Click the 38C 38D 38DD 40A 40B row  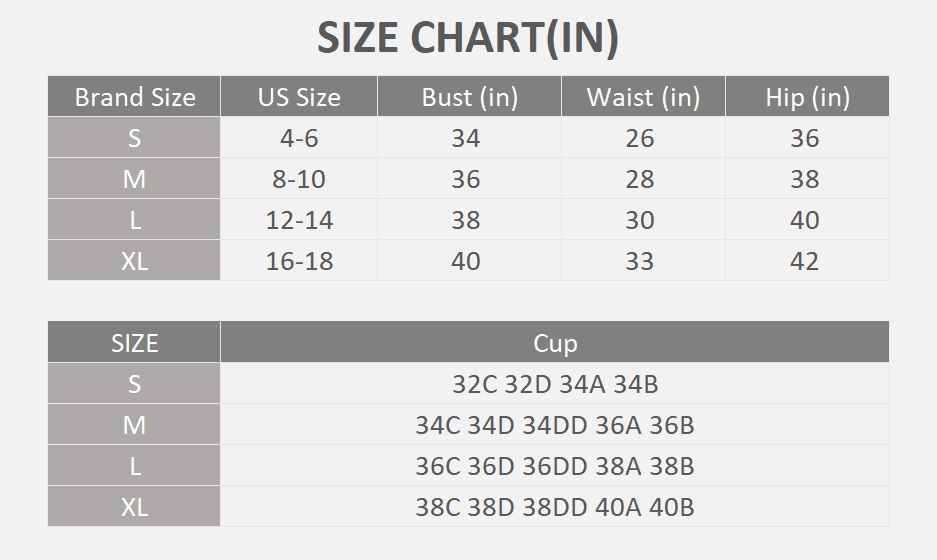[x=555, y=507]
